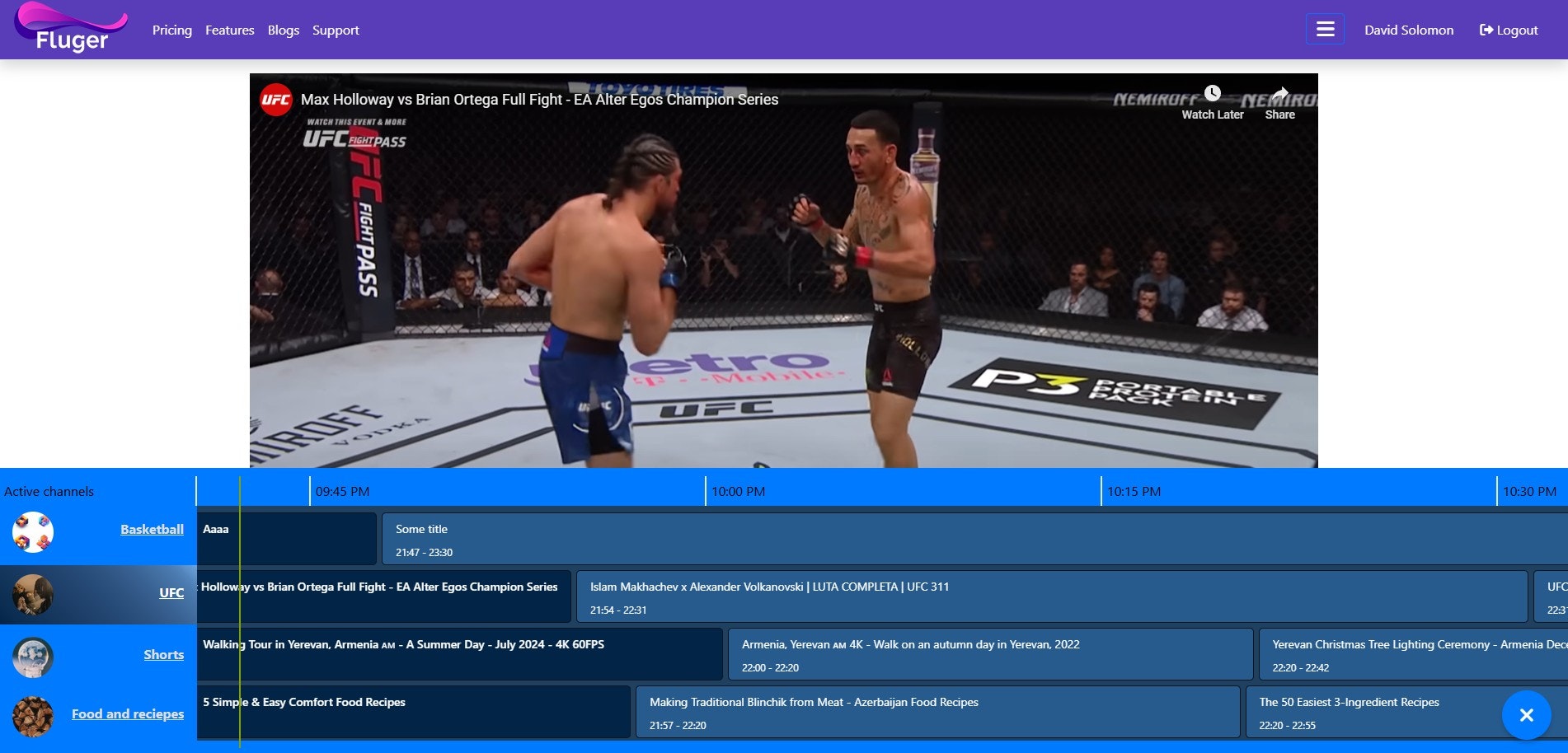Share the video
1568x753 pixels.
1279,102
